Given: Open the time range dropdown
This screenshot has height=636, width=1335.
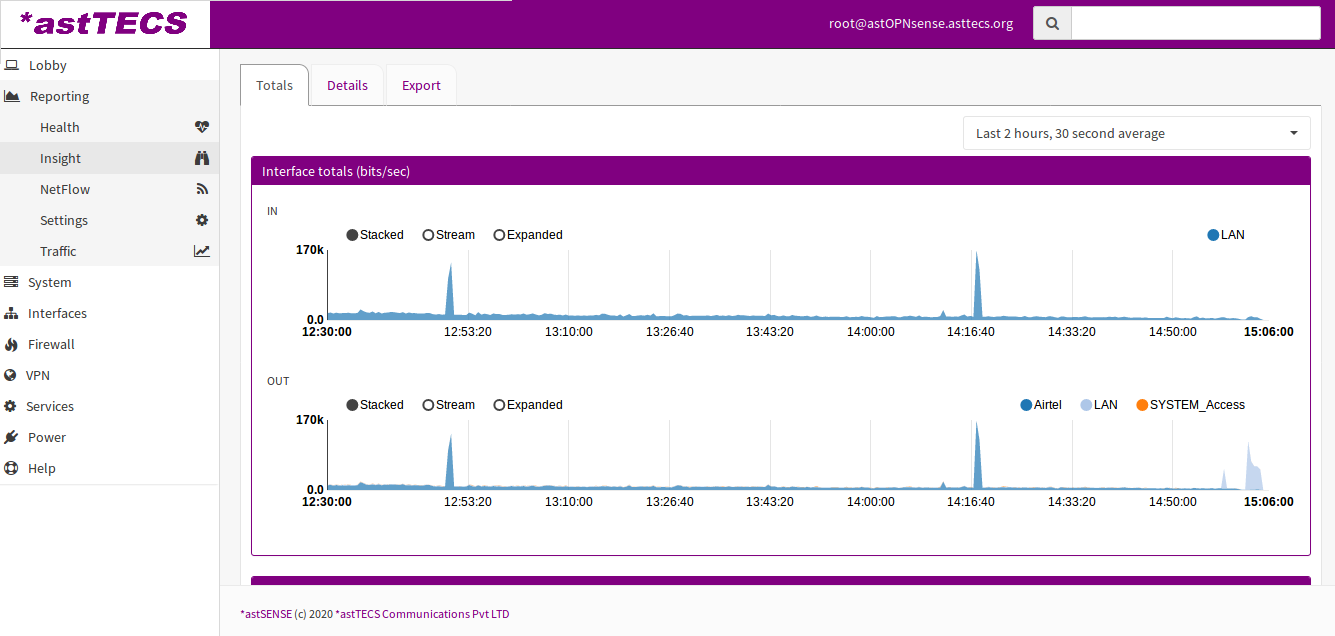Looking at the screenshot, I should click(1136, 133).
